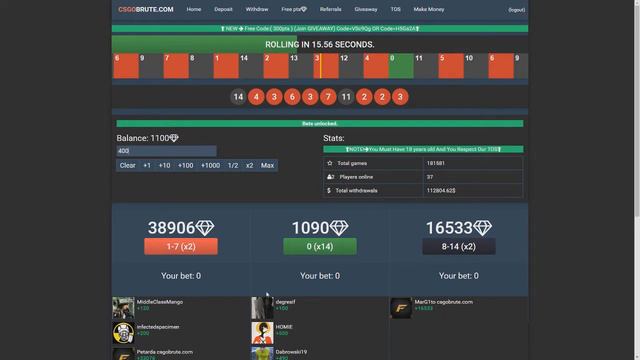Click the history circle showing 11

(x=346, y=97)
